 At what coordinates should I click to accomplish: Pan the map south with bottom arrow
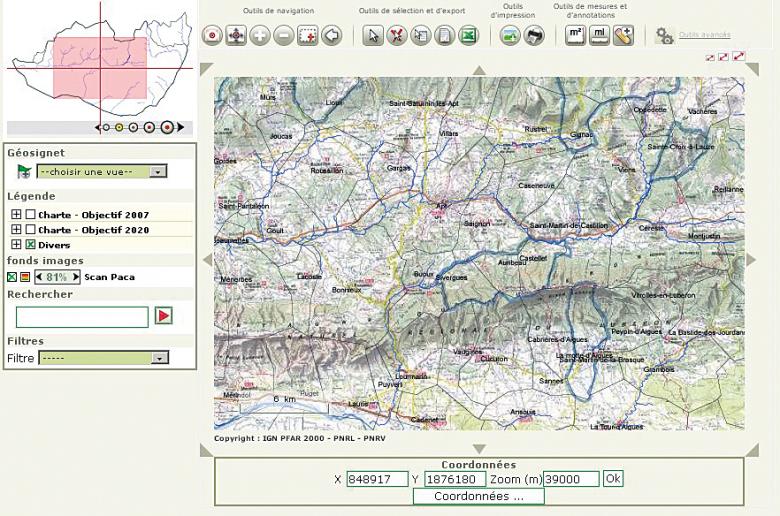click(479, 449)
